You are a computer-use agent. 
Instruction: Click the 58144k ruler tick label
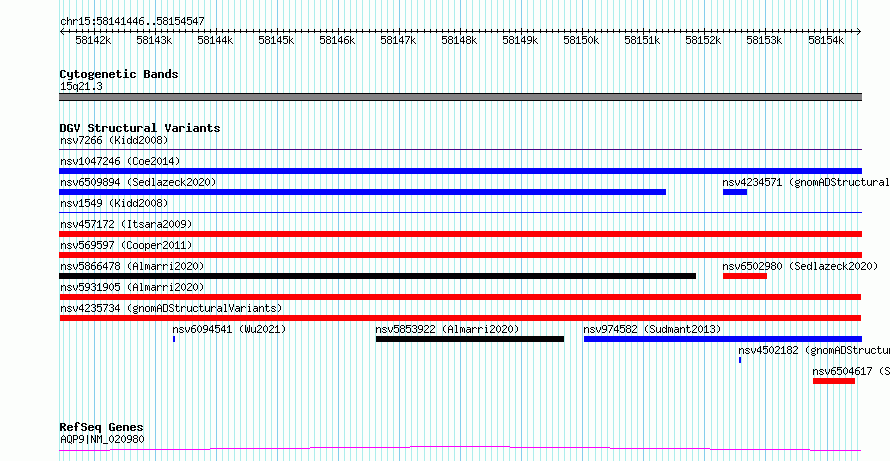click(x=215, y=41)
